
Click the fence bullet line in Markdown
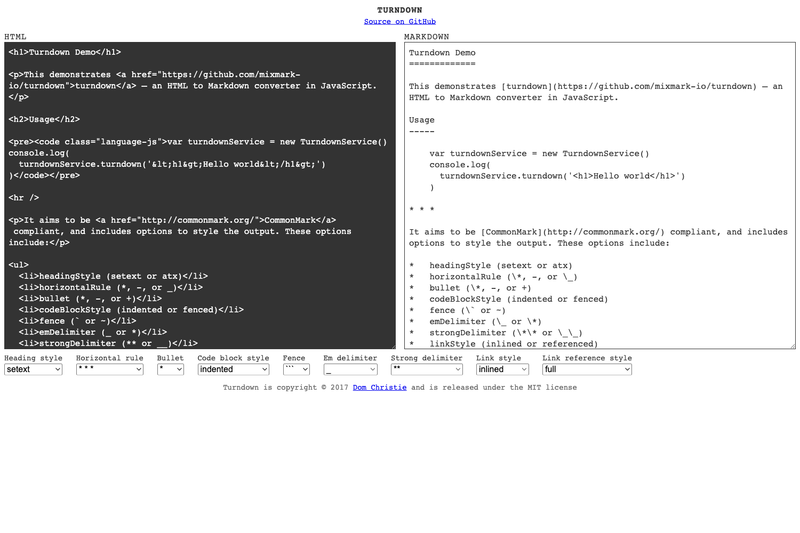pyautogui.click(x=457, y=311)
